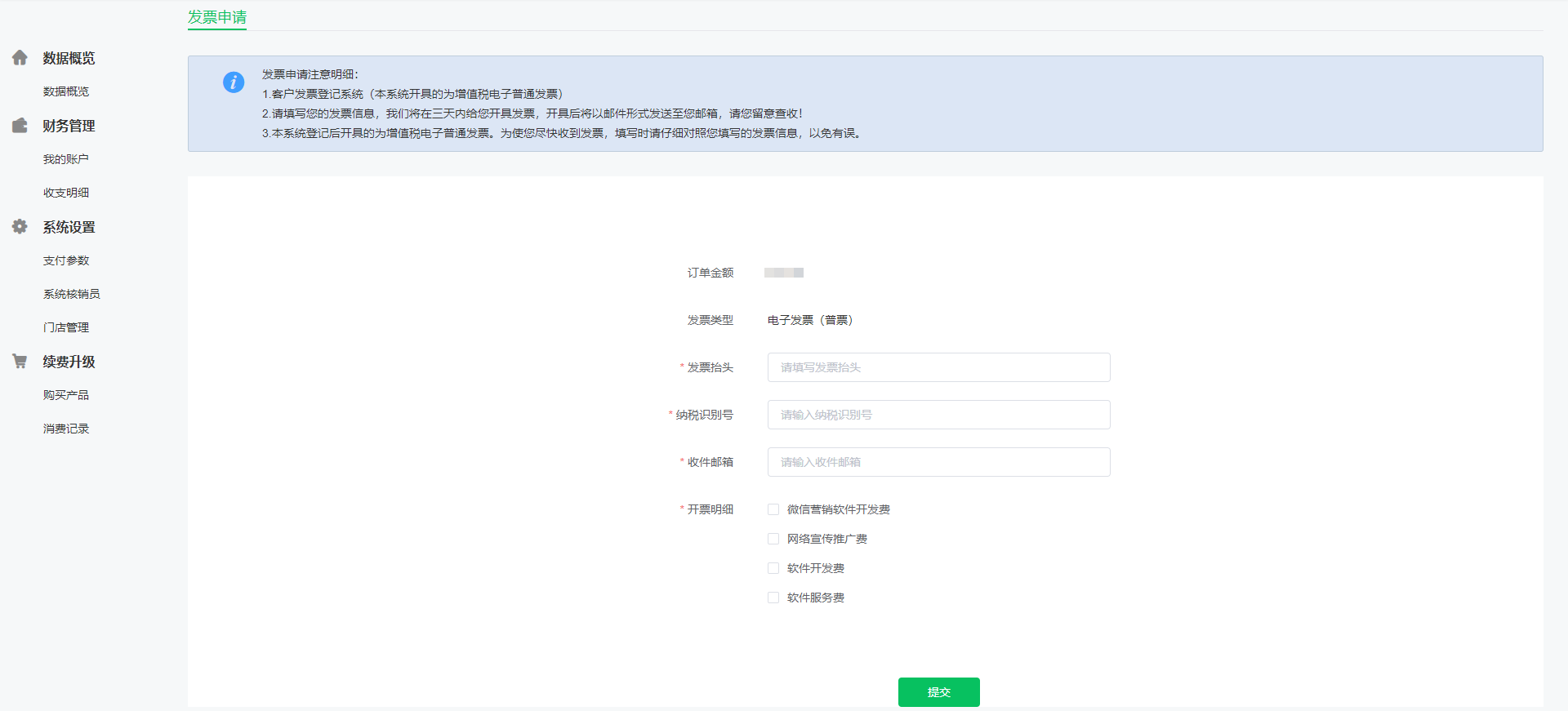Click the 发票申请注意明细 notice heading
Viewport: 1568px width, 711px height.
pos(310,74)
